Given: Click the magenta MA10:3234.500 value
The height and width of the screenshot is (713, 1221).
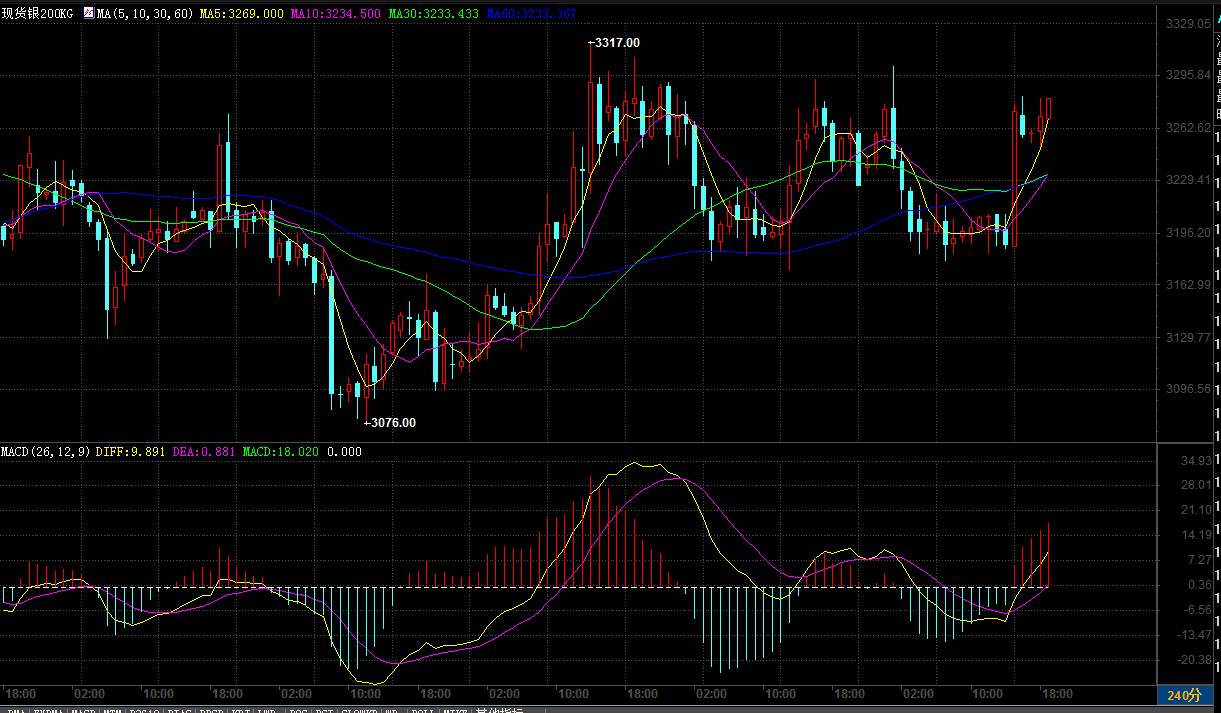Looking at the screenshot, I should 334,15.
